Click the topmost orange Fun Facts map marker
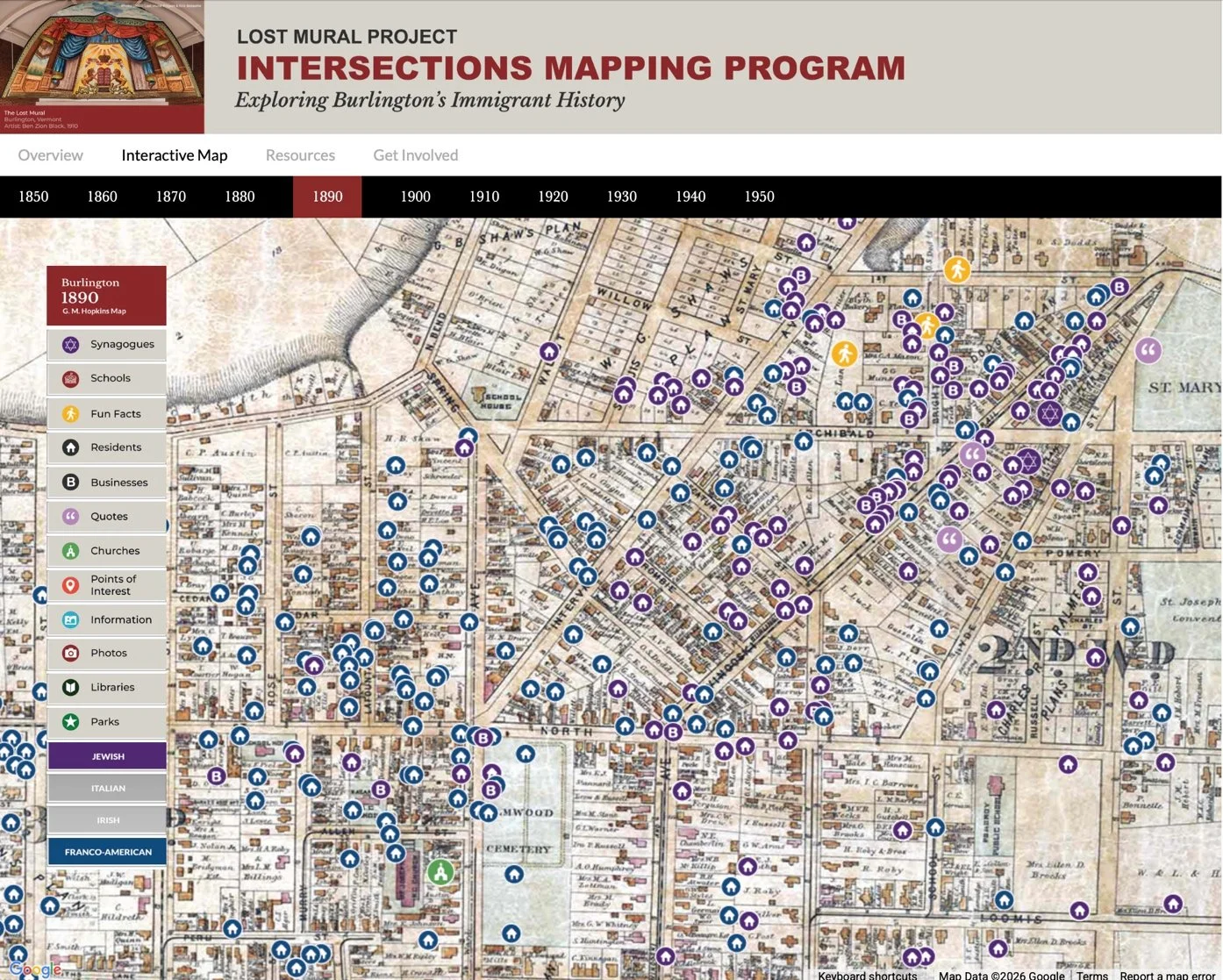The width and height of the screenshot is (1223, 980). tap(957, 269)
